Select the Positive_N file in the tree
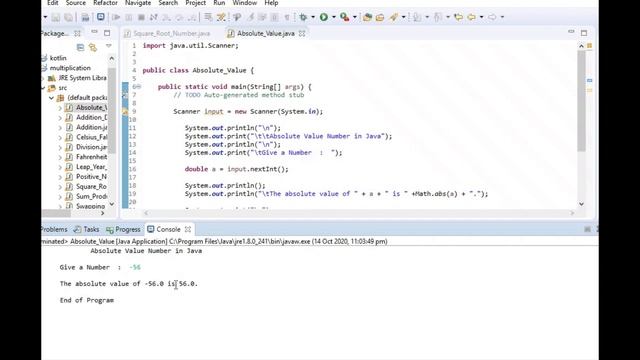 (x=91, y=177)
